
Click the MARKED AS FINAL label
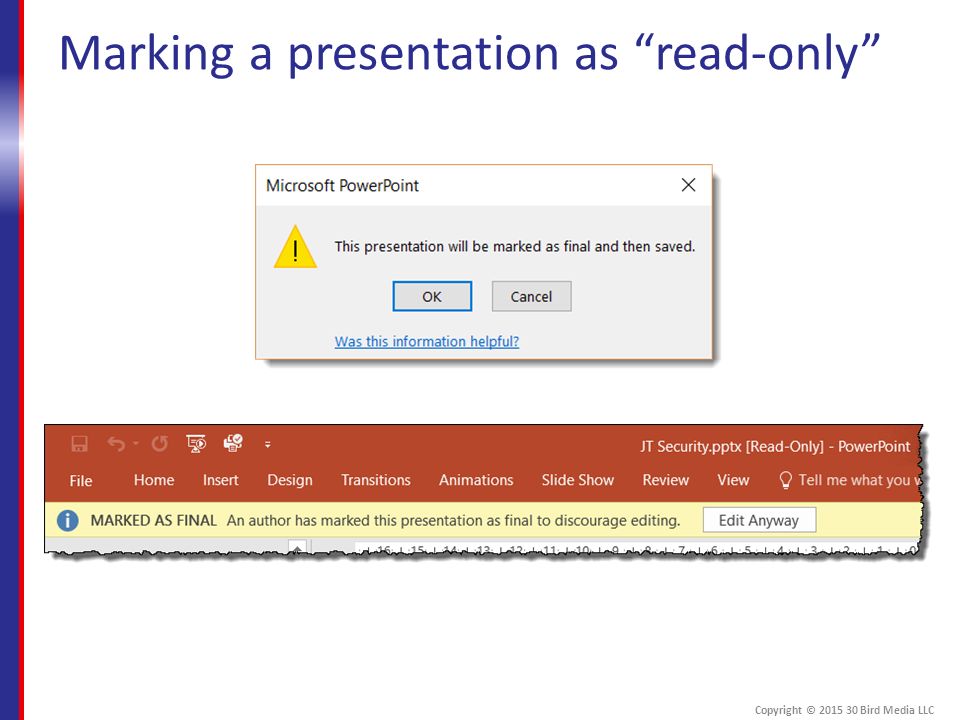[154, 520]
